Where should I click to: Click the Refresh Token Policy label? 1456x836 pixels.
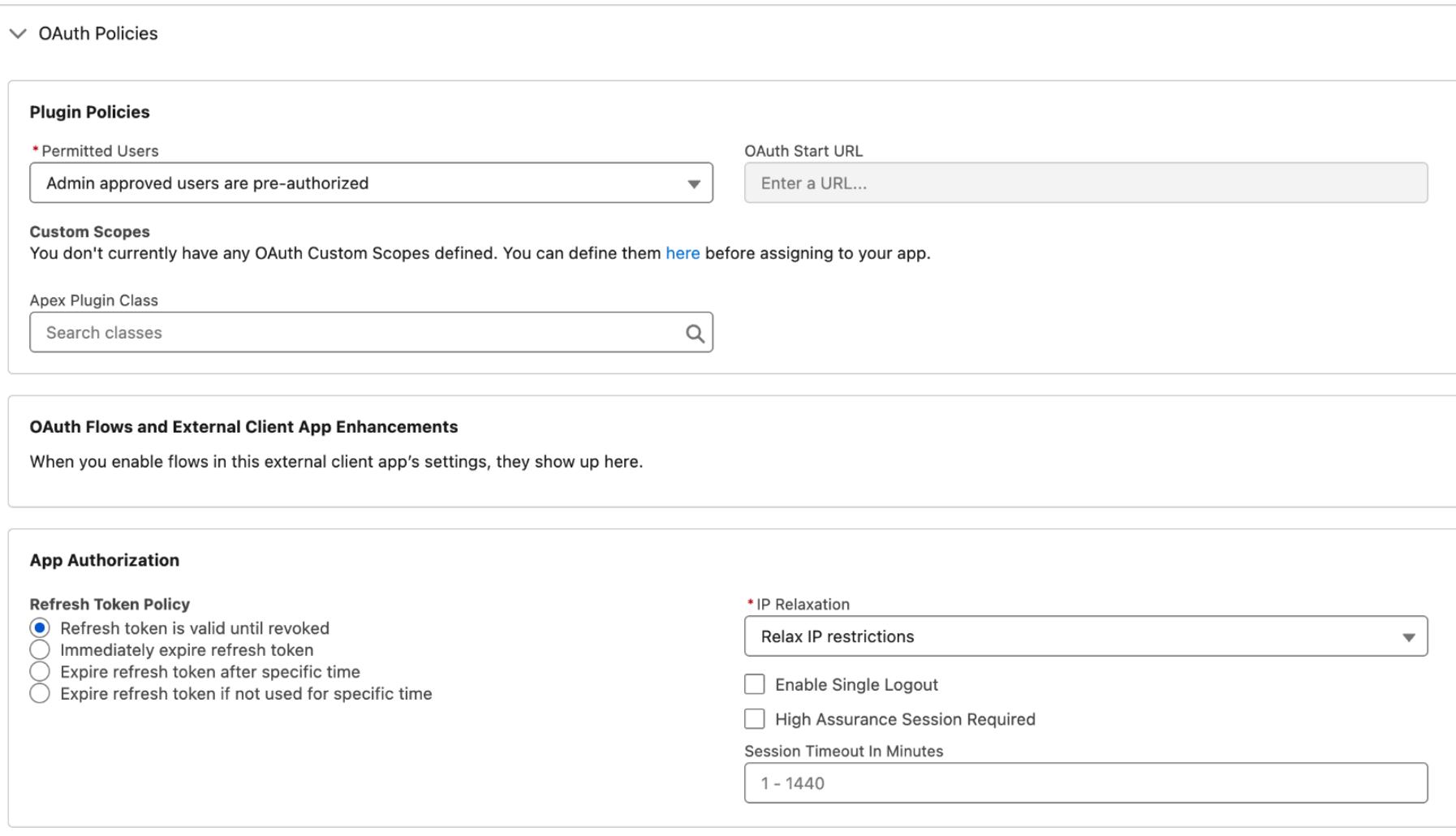[110, 604]
